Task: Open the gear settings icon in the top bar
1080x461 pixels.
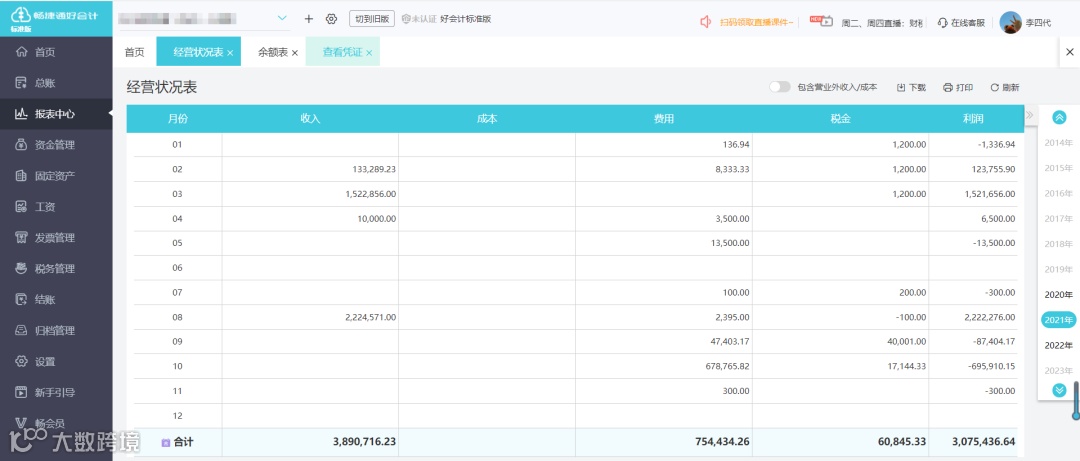Action: (331, 19)
